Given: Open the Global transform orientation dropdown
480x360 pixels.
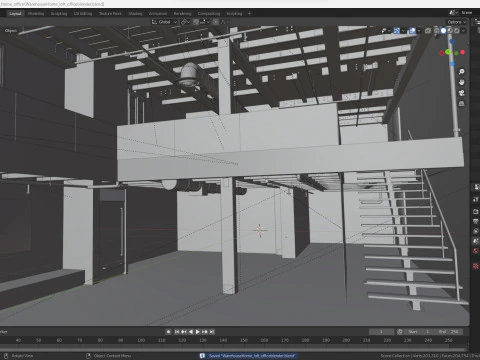Looking at the screenshot, I should (x=164, y=22).
